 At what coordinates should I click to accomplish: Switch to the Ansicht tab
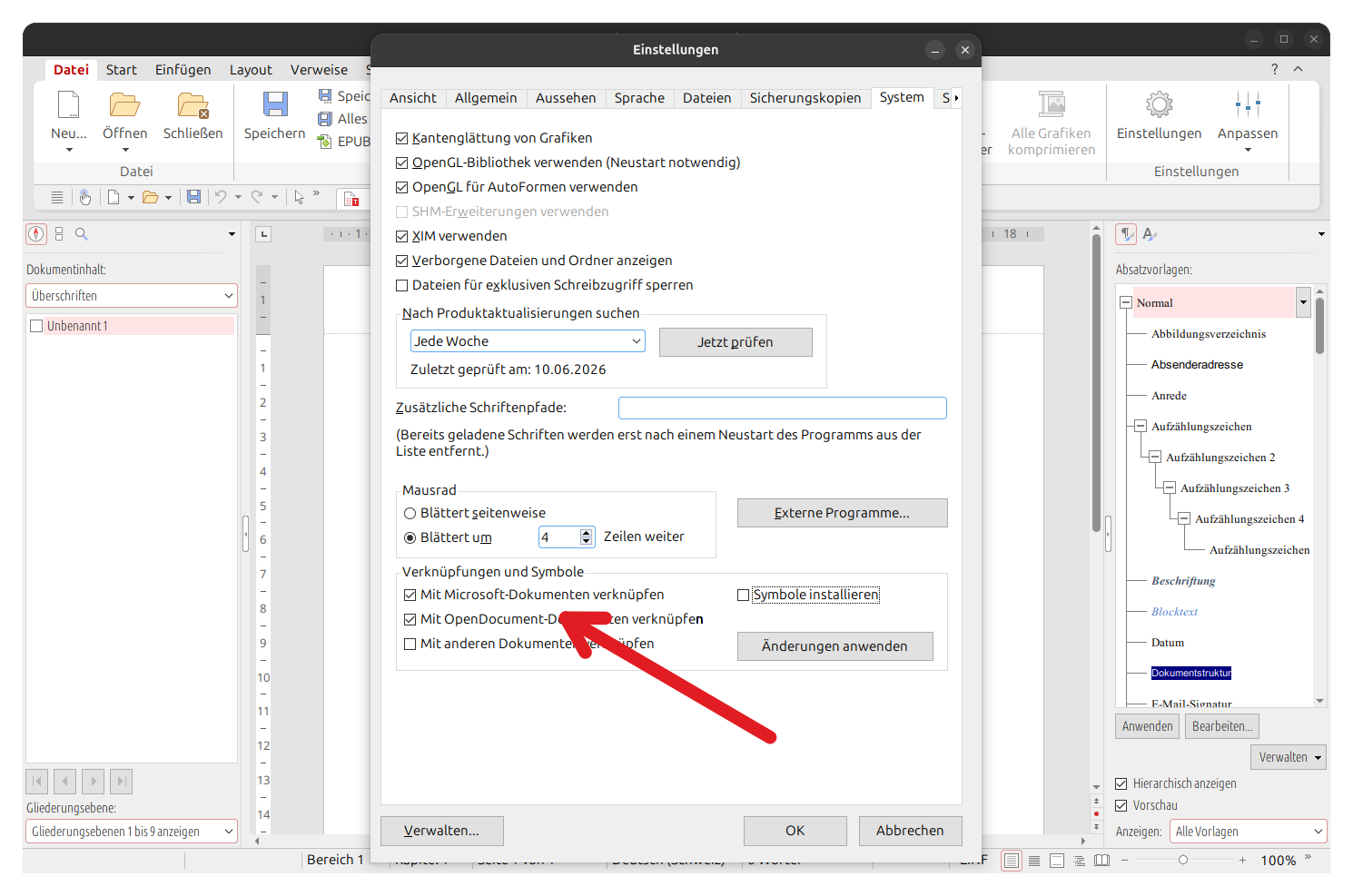[x=413, y=98]
